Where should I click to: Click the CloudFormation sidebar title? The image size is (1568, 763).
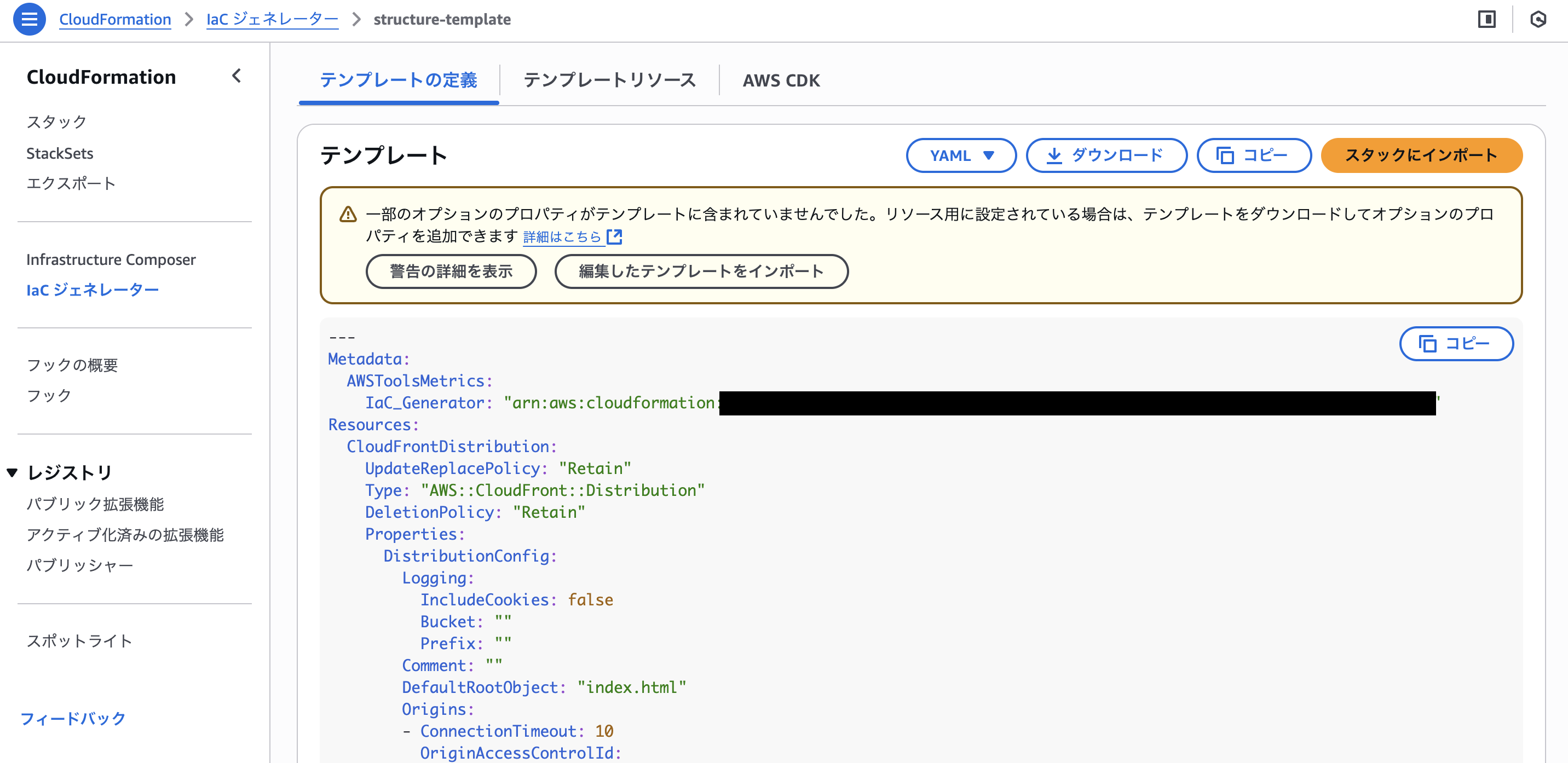[x=101, y=77]
